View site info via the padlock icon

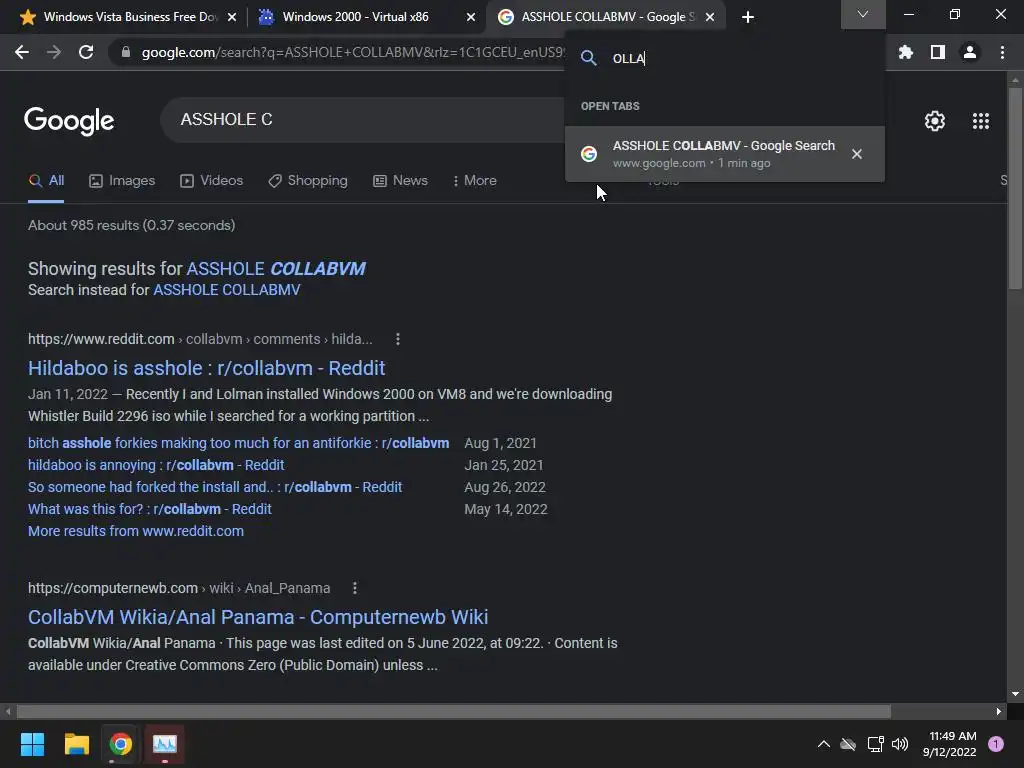pyautogui.click(x=126, y=52)
